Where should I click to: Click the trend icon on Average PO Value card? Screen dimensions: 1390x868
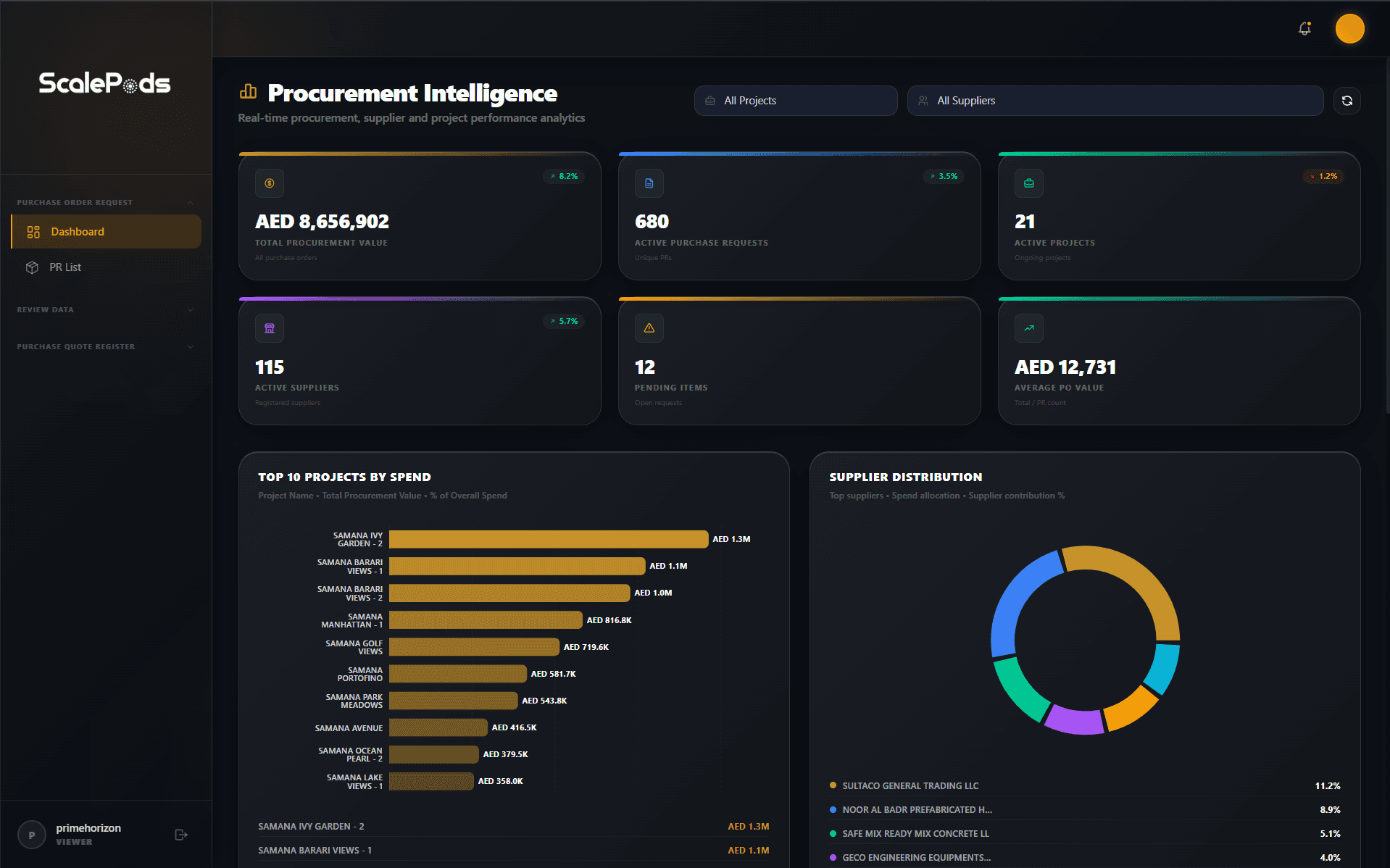pos(1029,328)
